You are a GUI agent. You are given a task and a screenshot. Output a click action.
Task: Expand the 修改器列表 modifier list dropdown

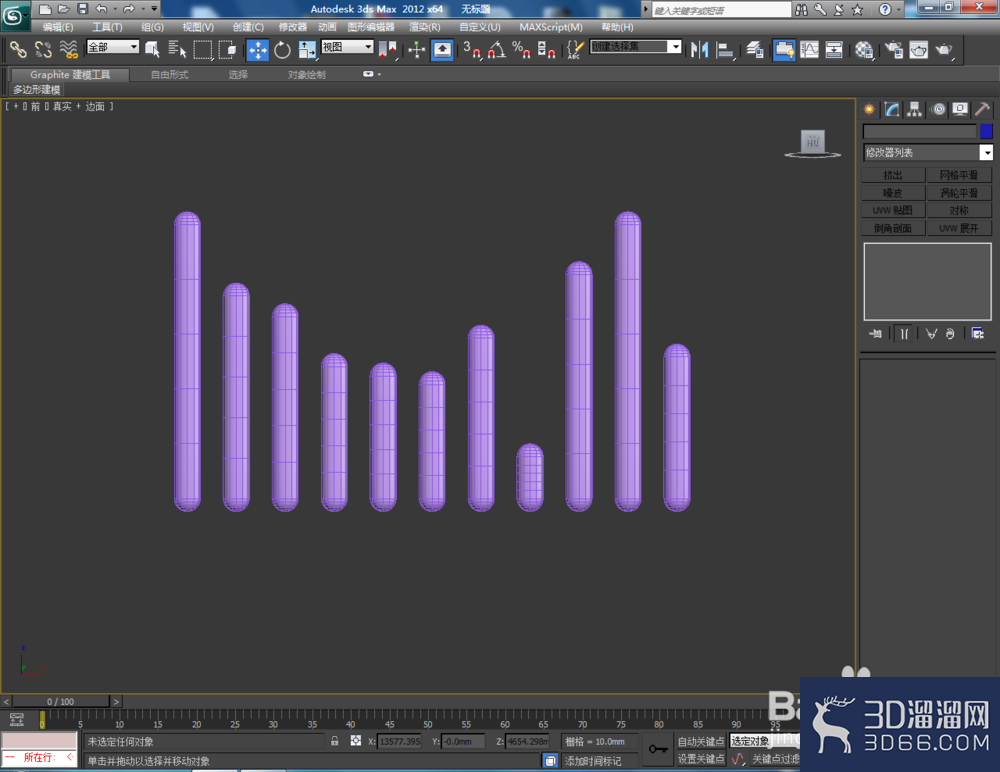click(929, 152)
